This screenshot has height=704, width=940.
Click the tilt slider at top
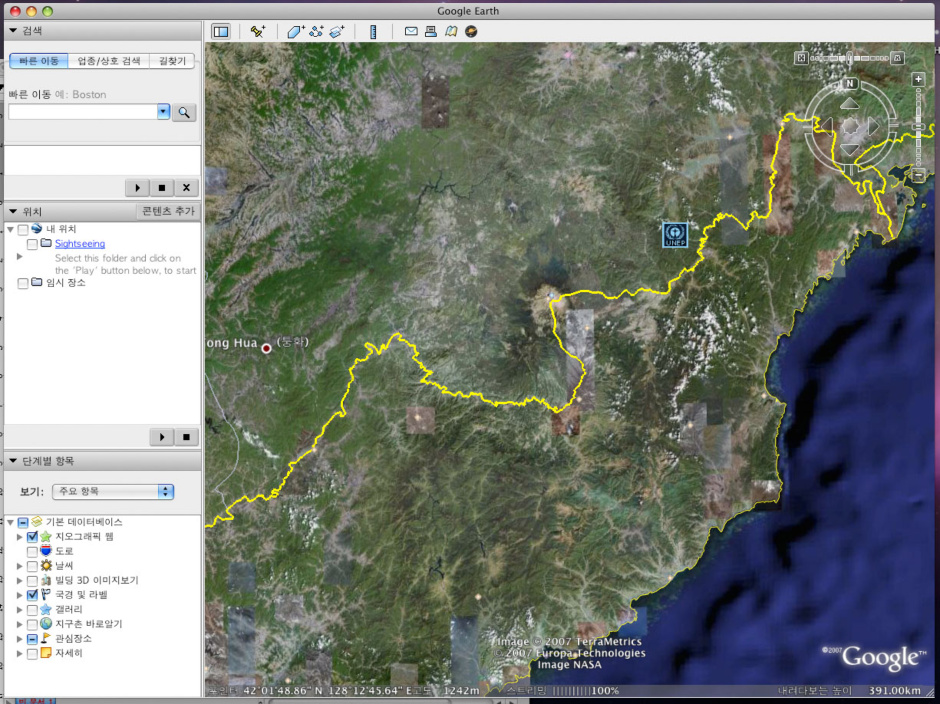(x=849, y=58)
